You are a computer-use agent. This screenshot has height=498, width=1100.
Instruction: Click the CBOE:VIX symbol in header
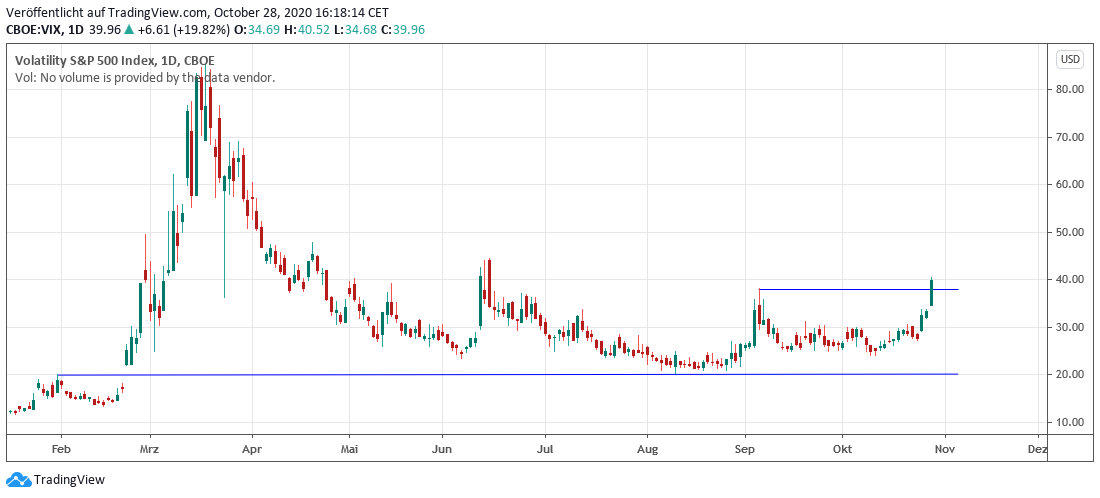[34, 30]
